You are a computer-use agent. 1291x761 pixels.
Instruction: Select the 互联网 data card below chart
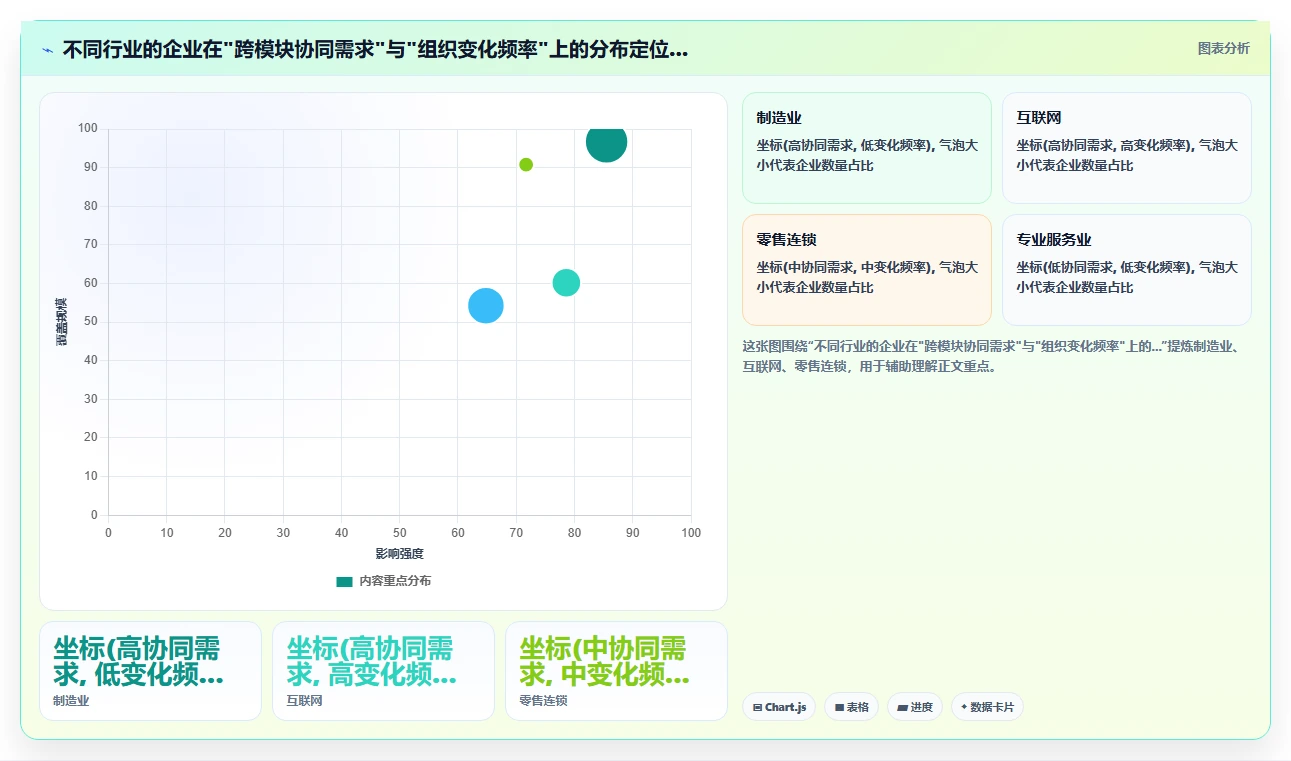click(383, 671)
